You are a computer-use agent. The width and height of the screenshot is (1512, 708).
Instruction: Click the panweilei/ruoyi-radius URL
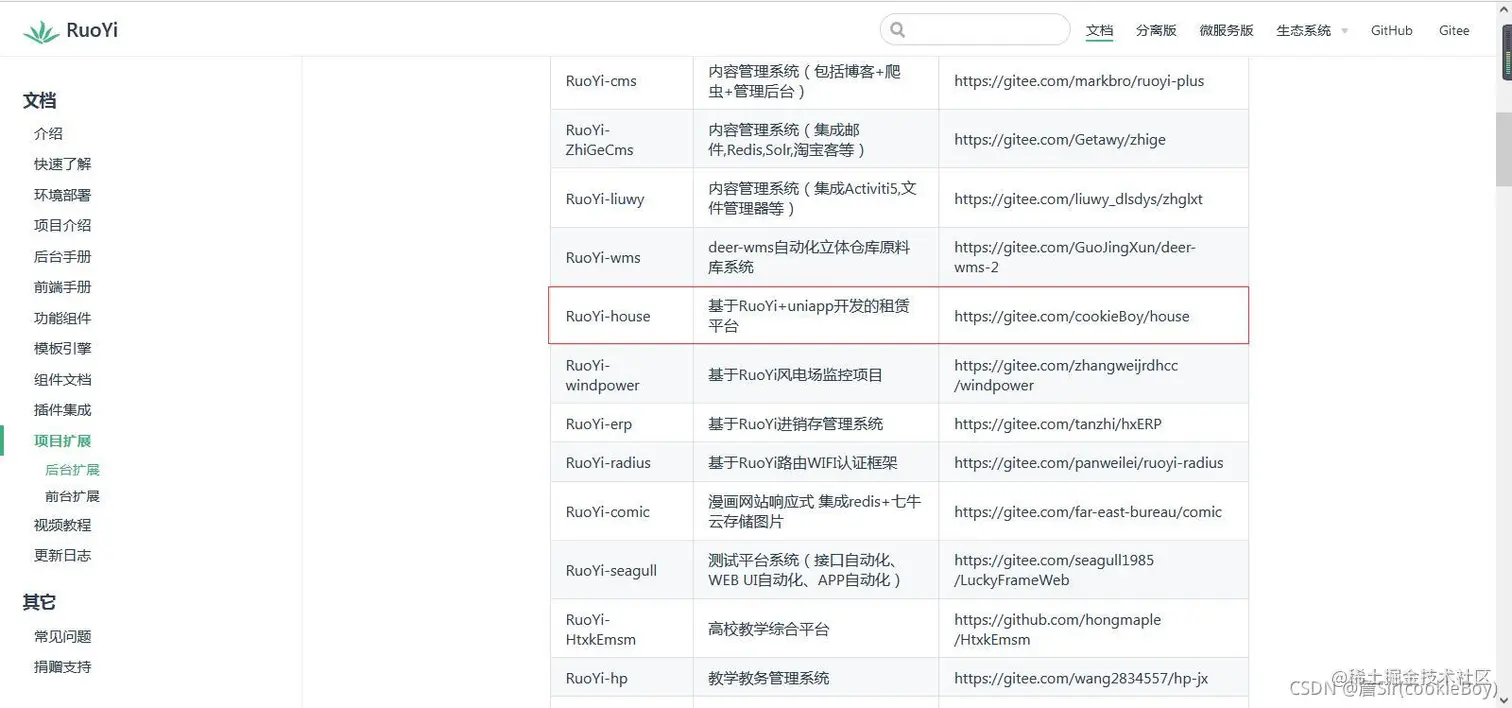pos(1089,462)
